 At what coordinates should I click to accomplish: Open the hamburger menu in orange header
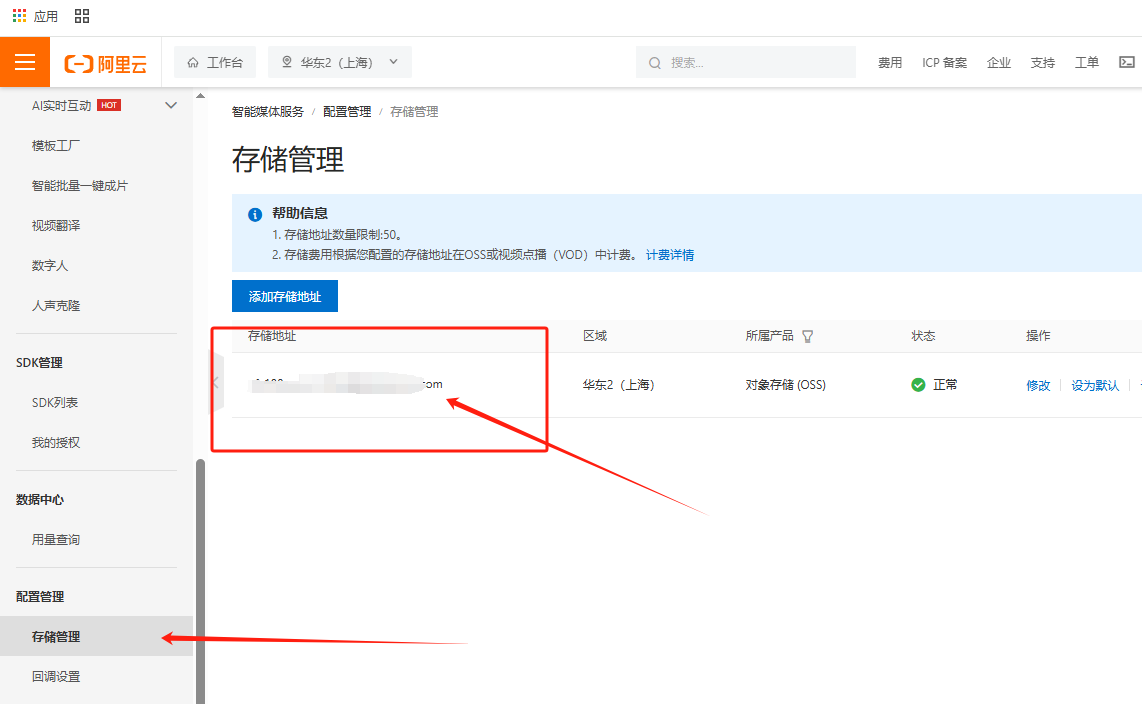(x=25, y=63)
